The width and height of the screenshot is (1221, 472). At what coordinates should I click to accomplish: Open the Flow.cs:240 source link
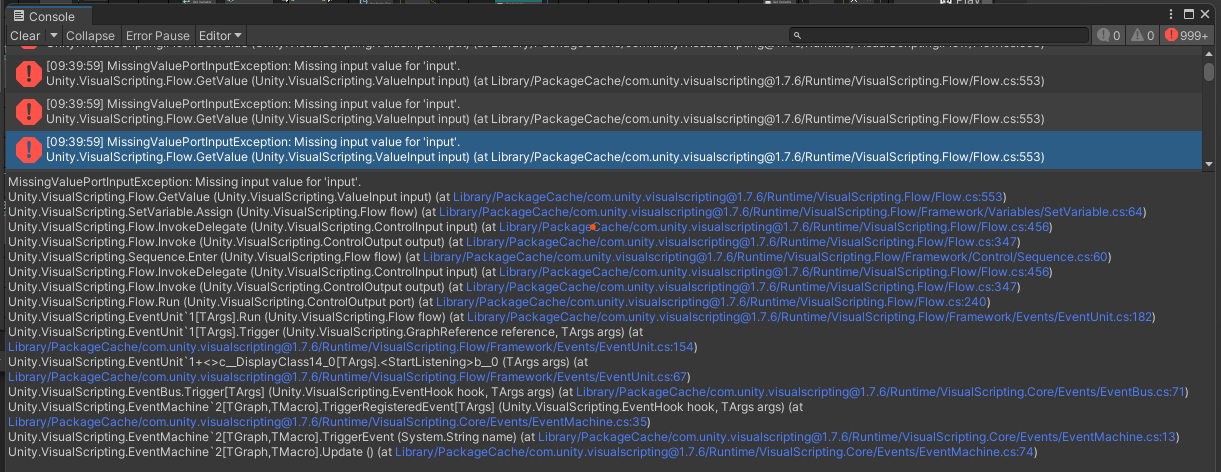click(x=711, y=302)
